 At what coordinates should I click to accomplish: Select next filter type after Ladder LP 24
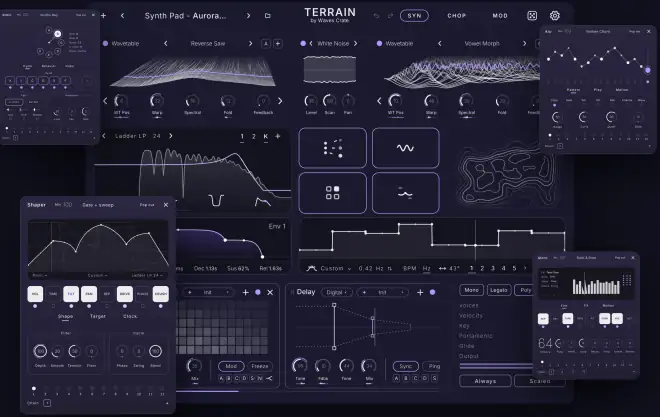point(171,136)
